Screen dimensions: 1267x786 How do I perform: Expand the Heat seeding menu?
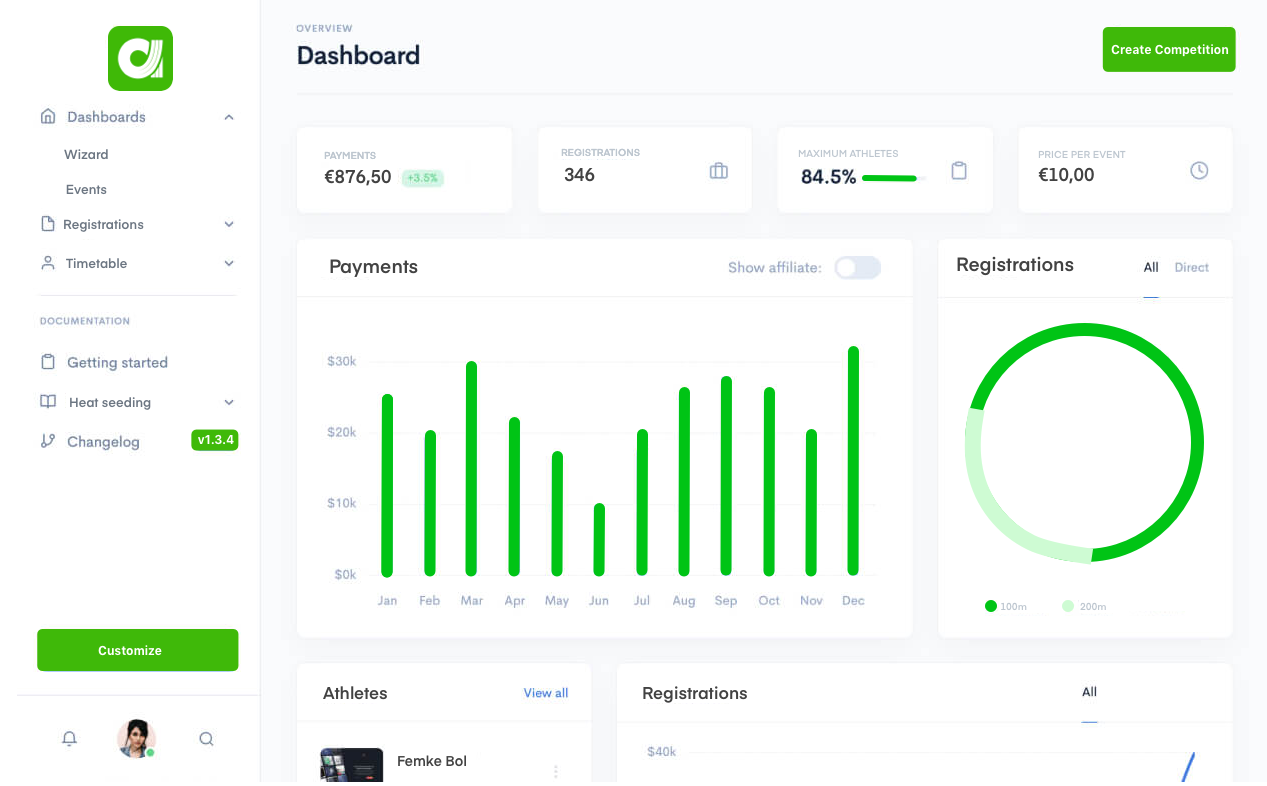[x=229, y=402]
